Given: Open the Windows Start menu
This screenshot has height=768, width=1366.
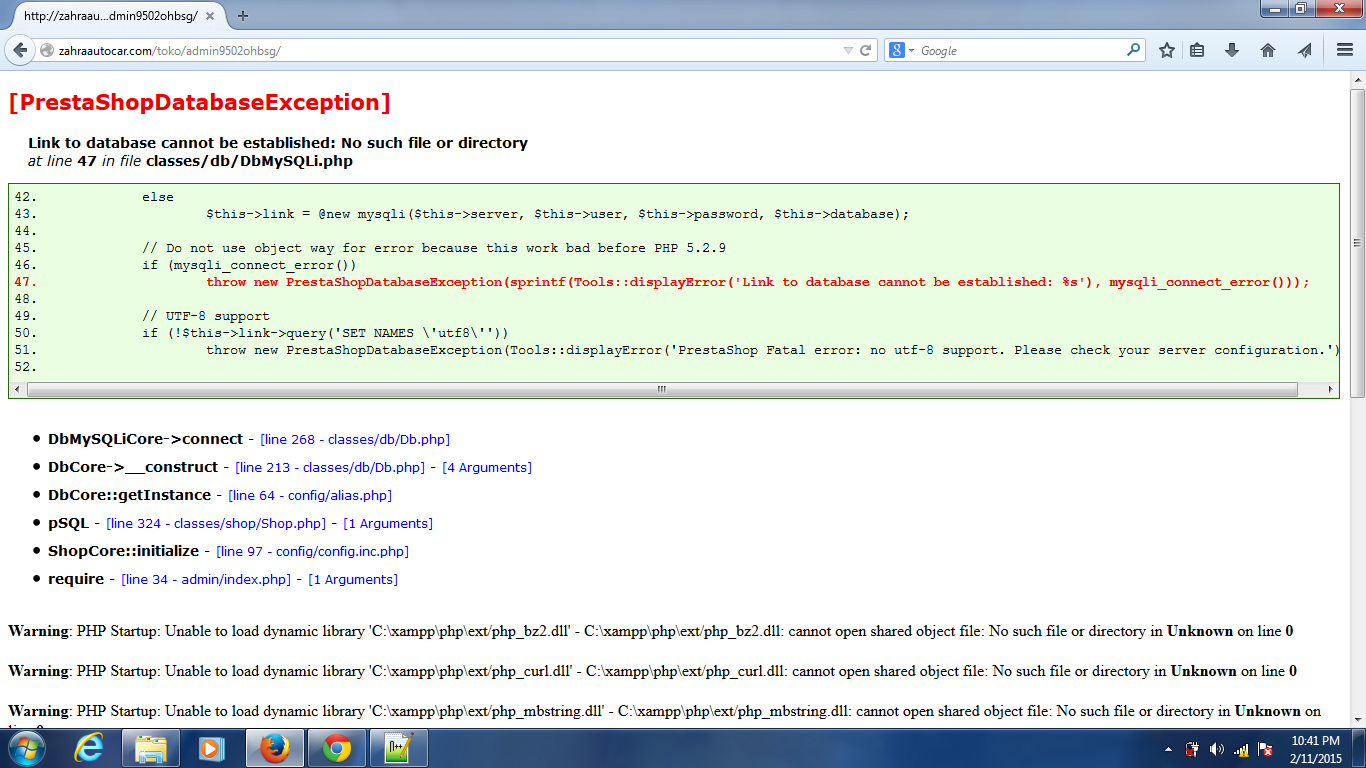Looking at the screenshot, I should coord(27,748).
